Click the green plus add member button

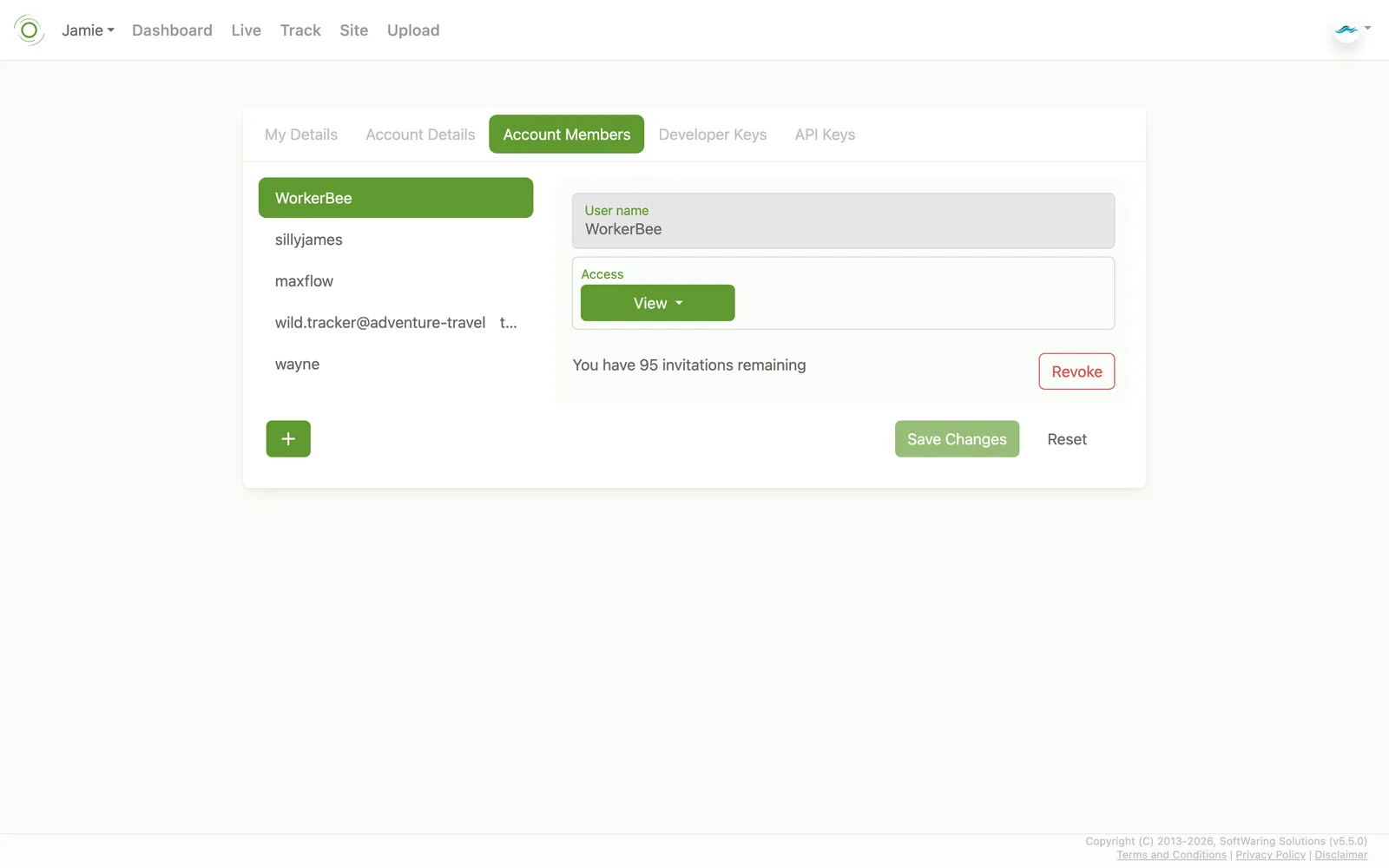point(288,439)
